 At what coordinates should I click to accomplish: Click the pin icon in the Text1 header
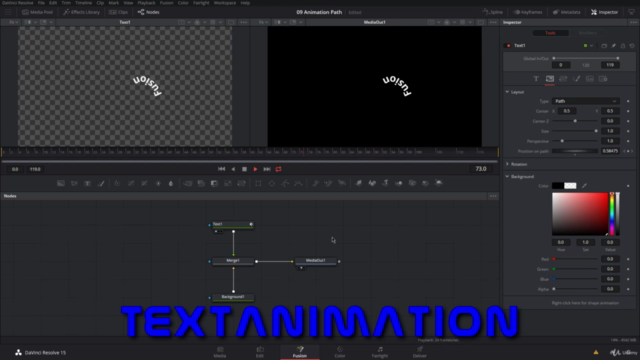(613, 46)
